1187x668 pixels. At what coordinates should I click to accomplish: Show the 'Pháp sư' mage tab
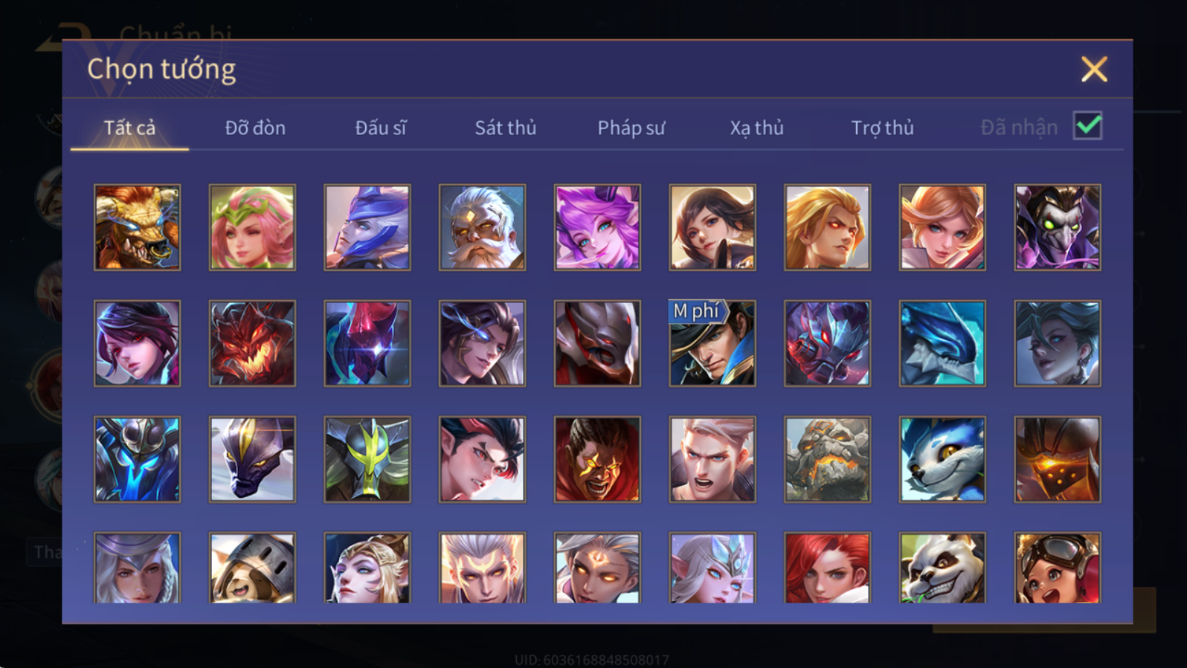pyautogui.click(x=631, y=127)
